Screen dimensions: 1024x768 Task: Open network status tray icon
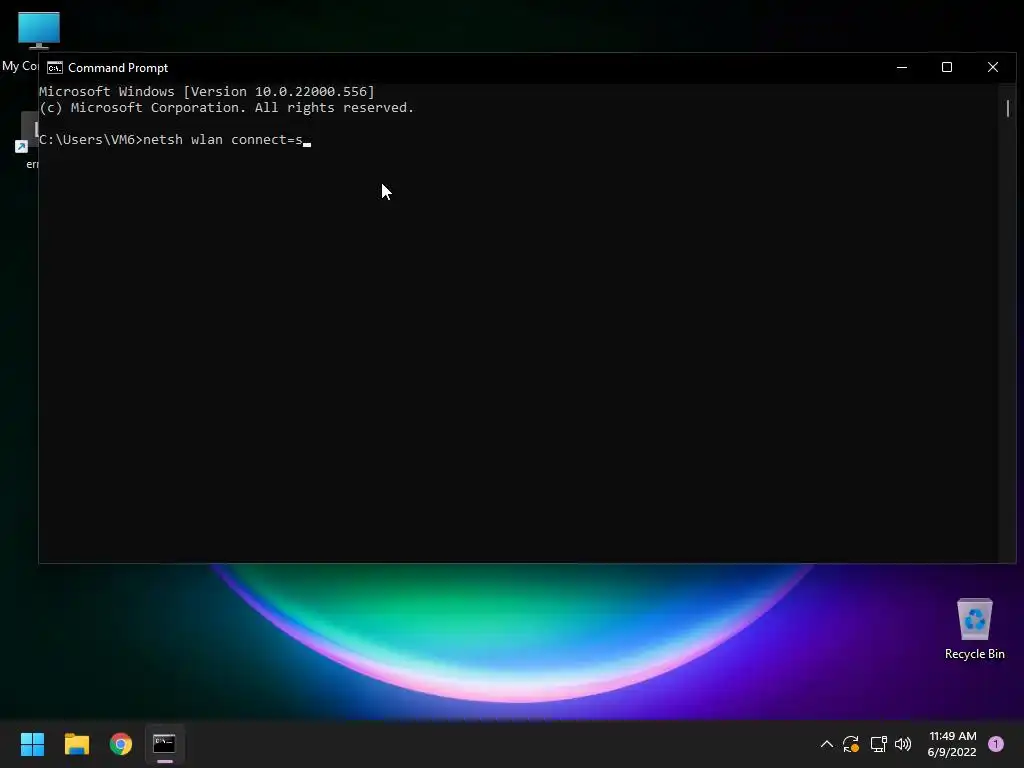[x=878, y=744]
